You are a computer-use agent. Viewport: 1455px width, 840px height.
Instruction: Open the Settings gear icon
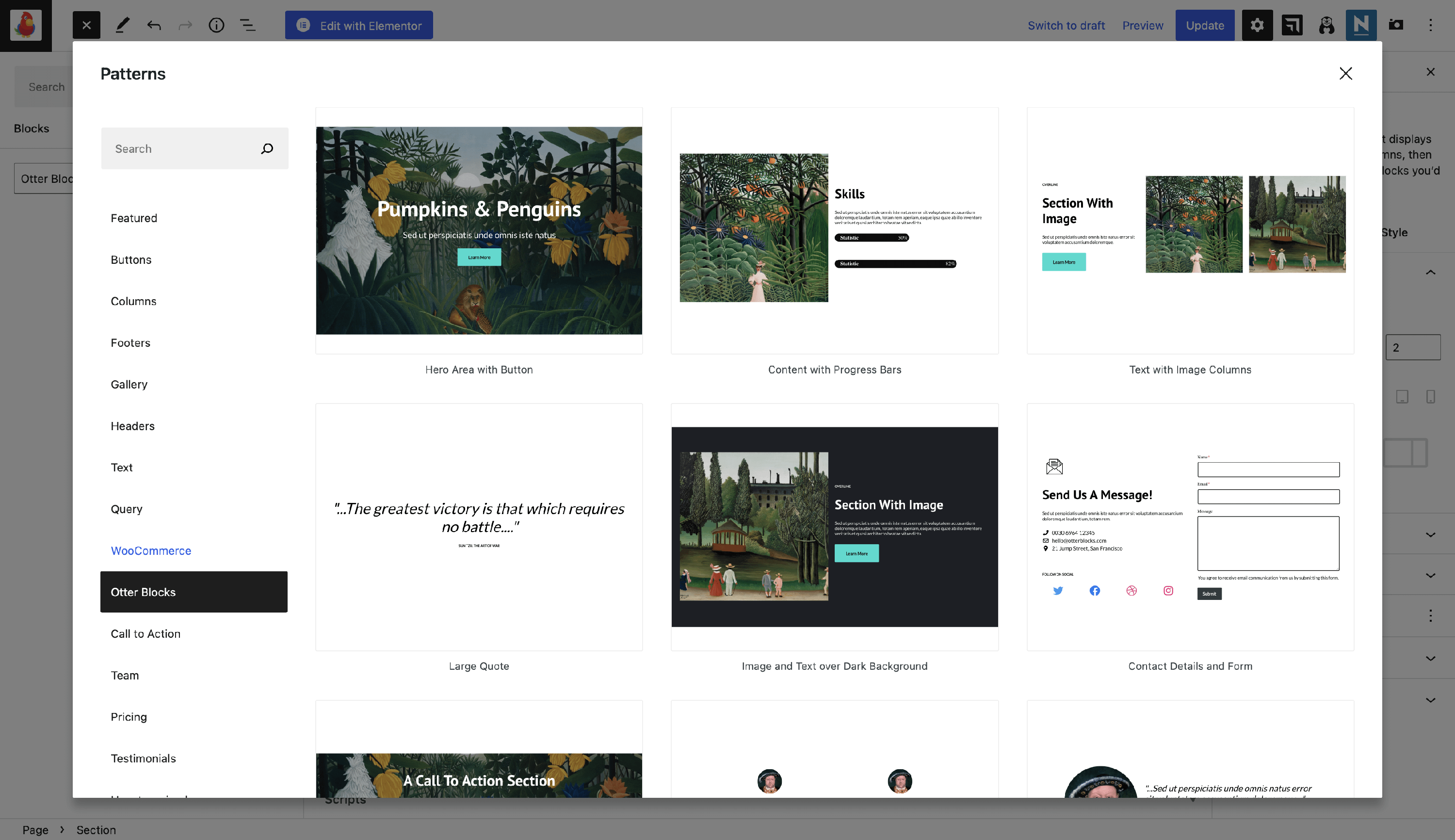1257,25
